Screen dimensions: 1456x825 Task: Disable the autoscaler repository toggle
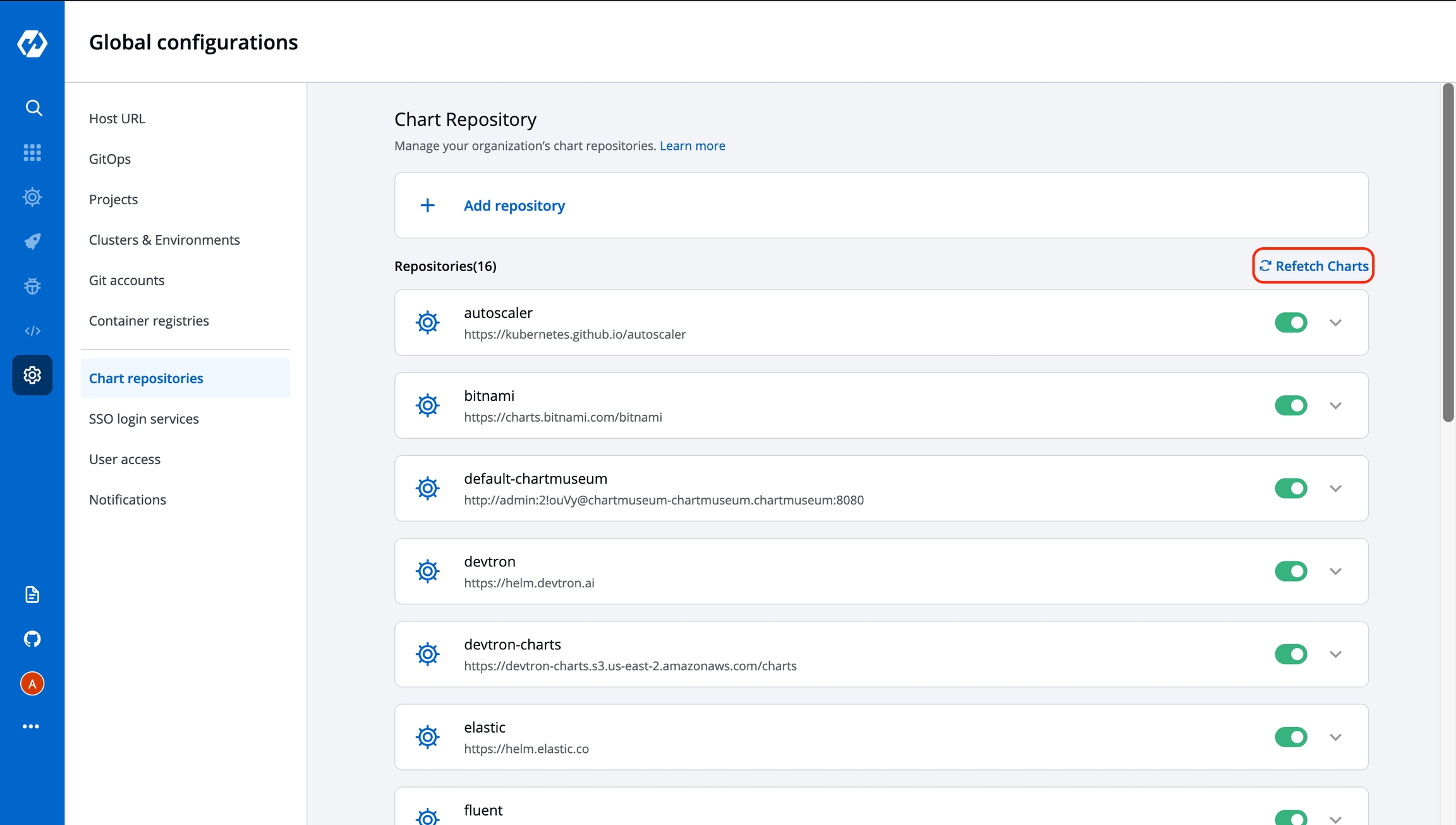(1291, 322)
